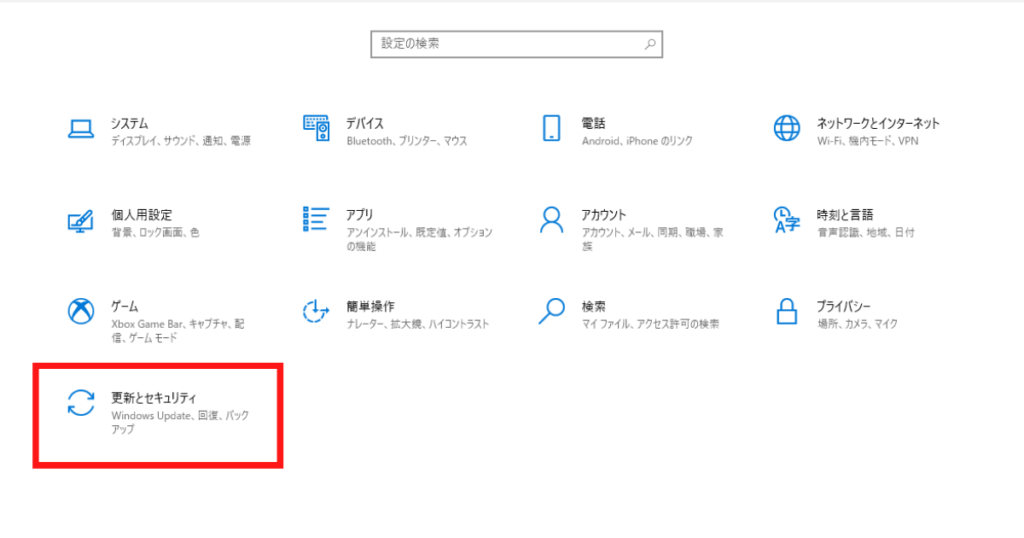This screenshot has width=1024, height=538.
Task: Click the アカウント person icon
Action: pyautogui.click(x=551, y=220)
